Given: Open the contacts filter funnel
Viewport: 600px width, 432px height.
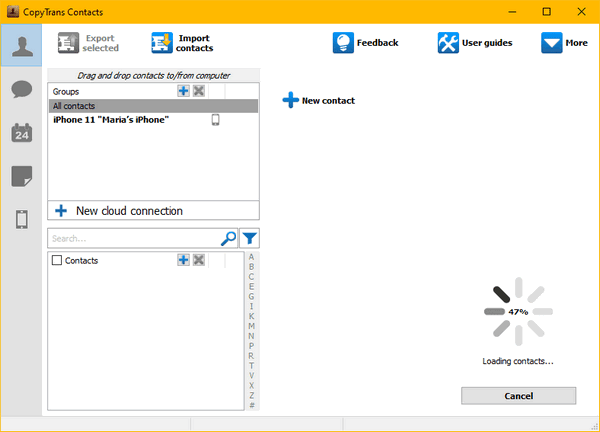Looking at the screenshot, I should [249, 238].
